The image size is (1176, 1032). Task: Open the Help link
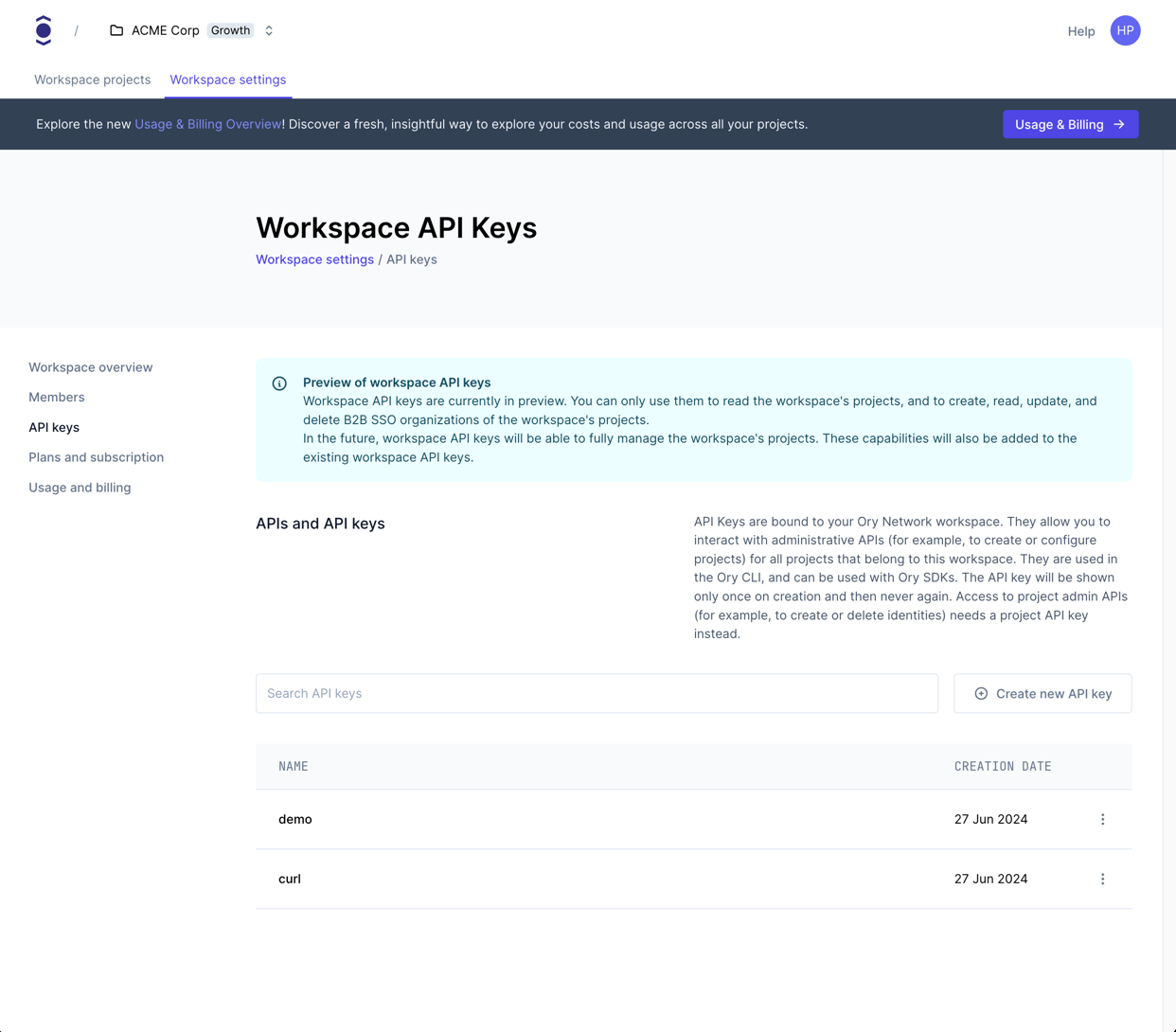1080,31
